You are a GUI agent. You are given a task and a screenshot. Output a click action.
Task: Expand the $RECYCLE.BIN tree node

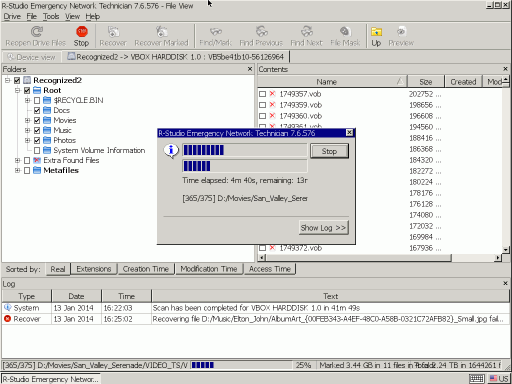click(28, 100)
